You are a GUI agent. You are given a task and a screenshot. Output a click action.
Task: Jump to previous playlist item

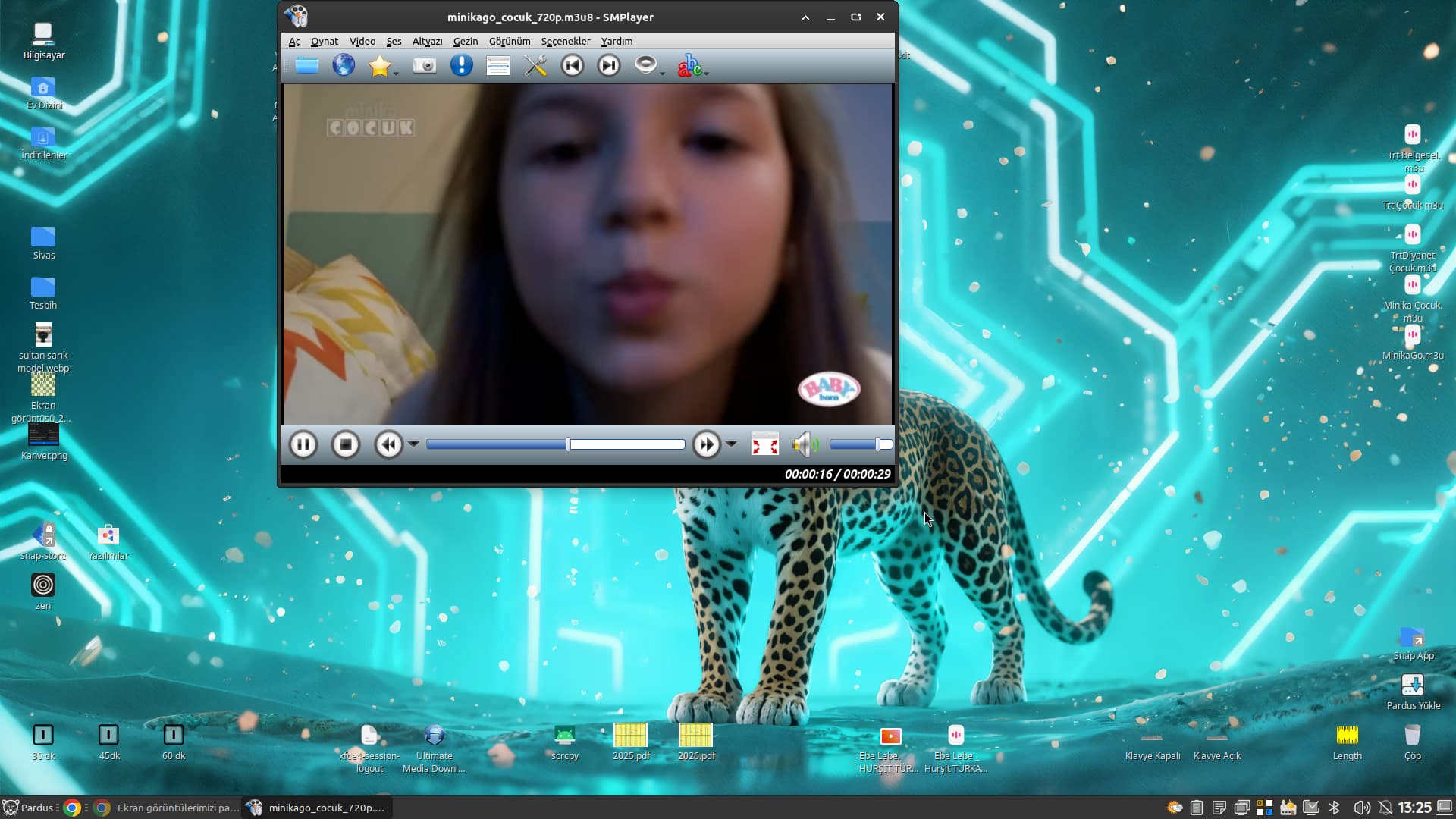click(573, 65)
